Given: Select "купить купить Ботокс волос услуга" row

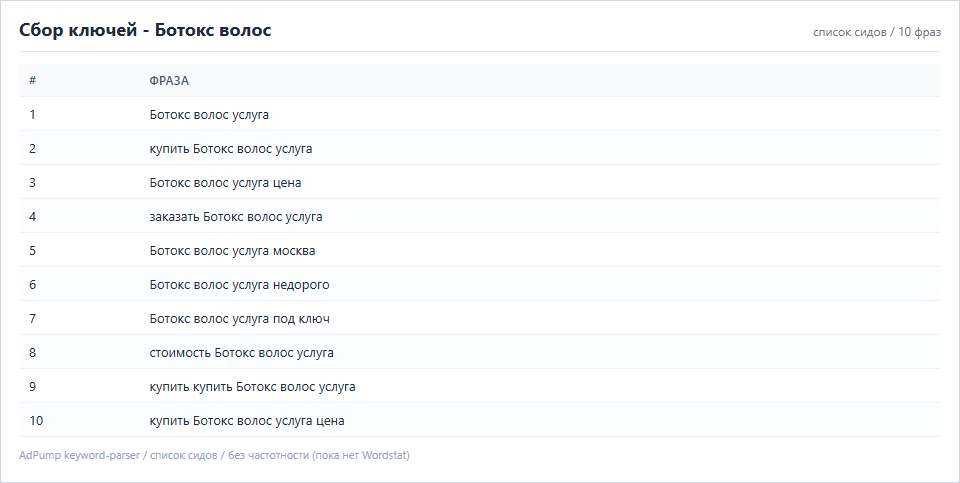Looking at the screenshot, I should (x=479, y=386).
